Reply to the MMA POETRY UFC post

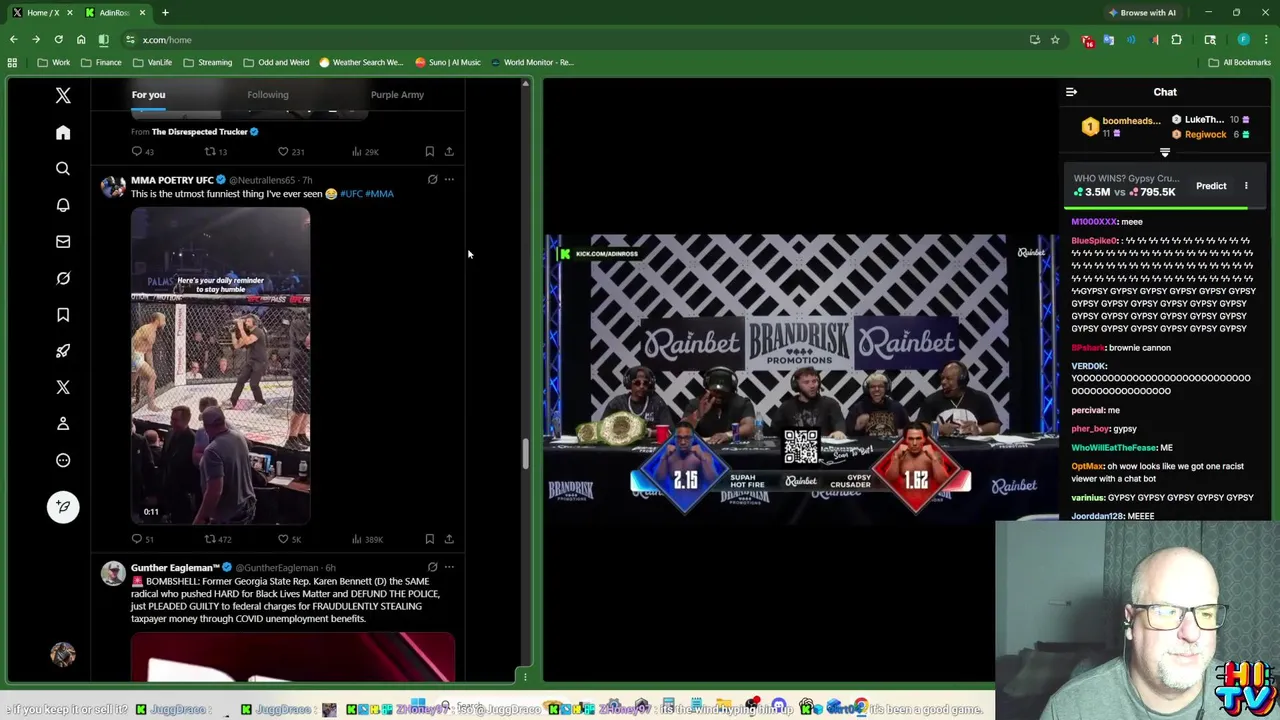[137, 539]
